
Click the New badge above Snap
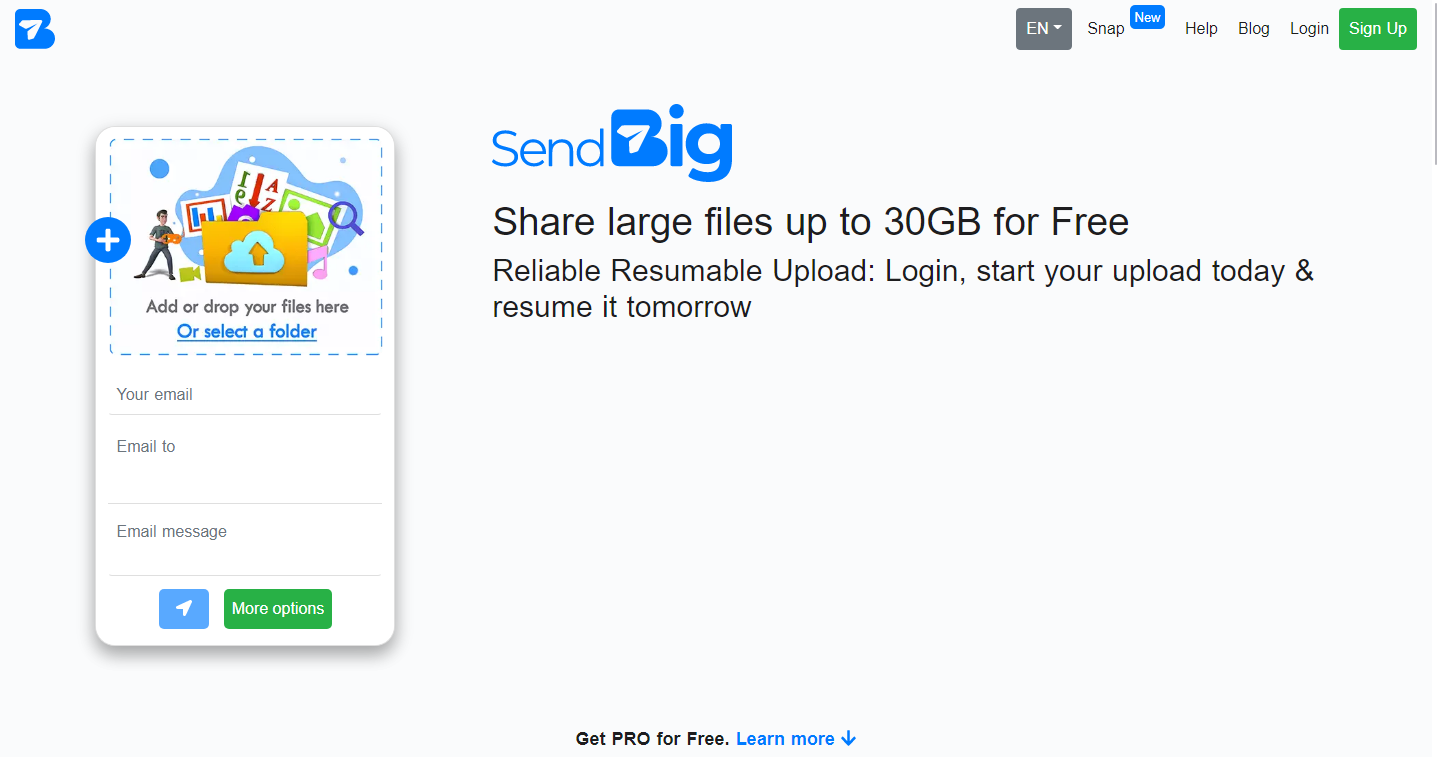tap(1147, 16)
